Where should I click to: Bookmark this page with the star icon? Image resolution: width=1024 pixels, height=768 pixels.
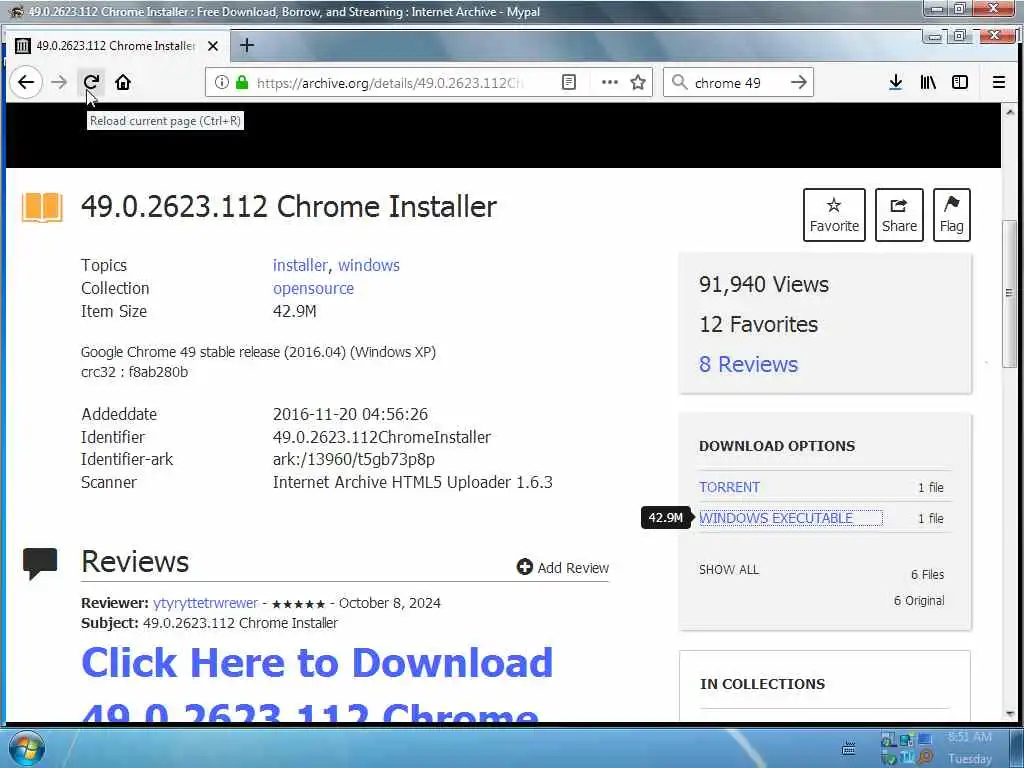pyautogui.click(x=638, y=82)
